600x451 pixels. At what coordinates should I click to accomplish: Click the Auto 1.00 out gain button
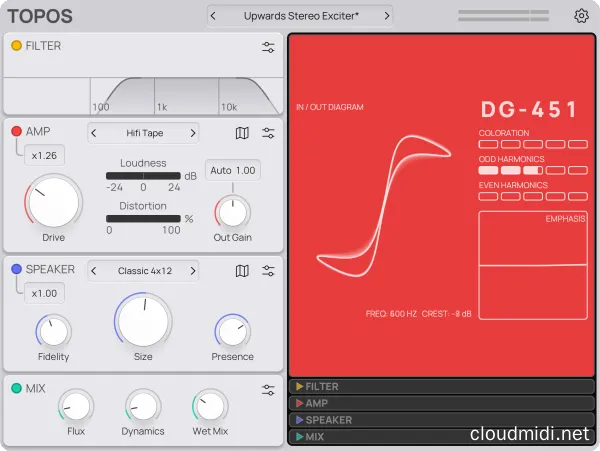coord(232,170)
